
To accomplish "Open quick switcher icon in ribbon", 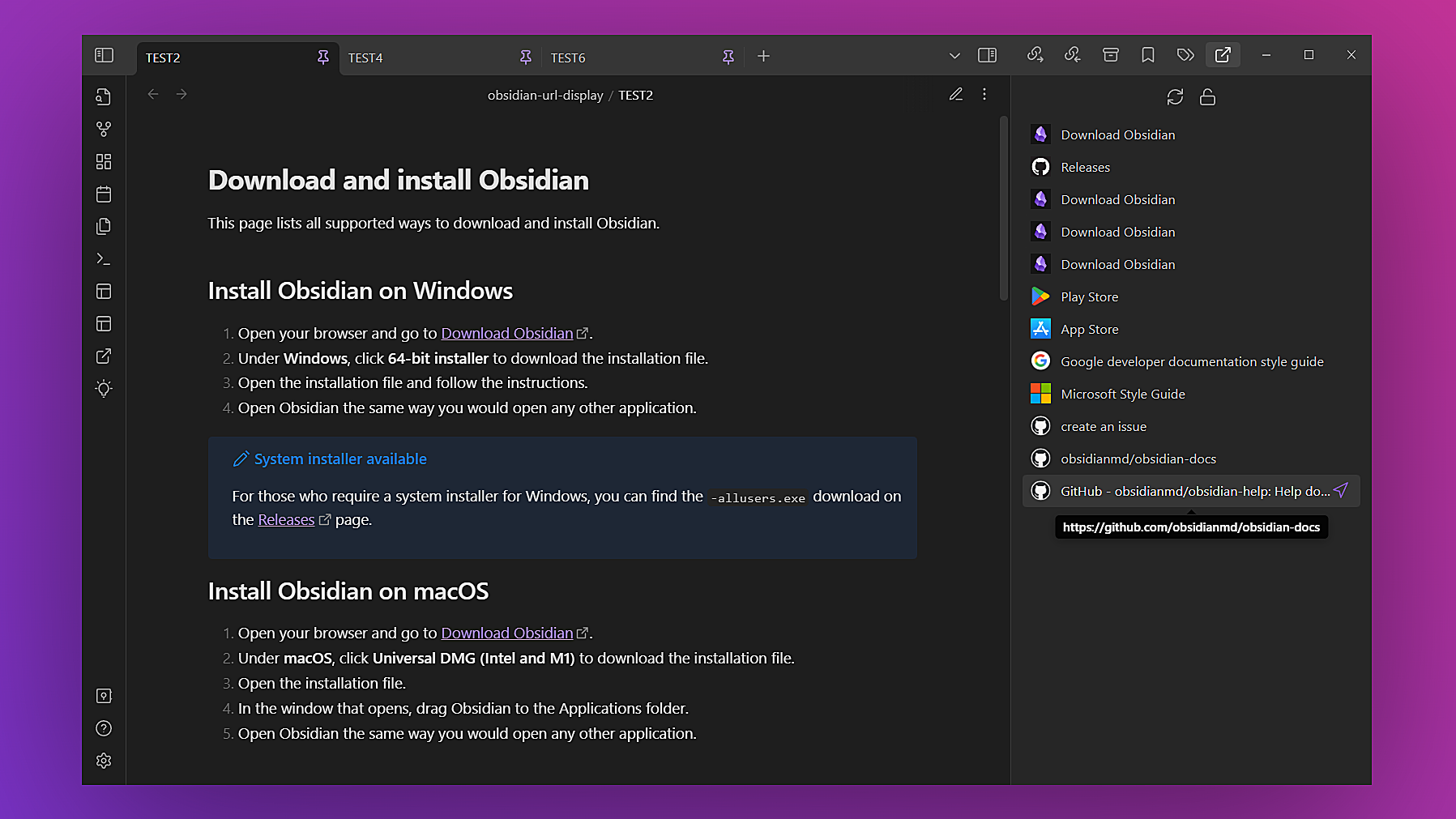I will tap(104, 96).
